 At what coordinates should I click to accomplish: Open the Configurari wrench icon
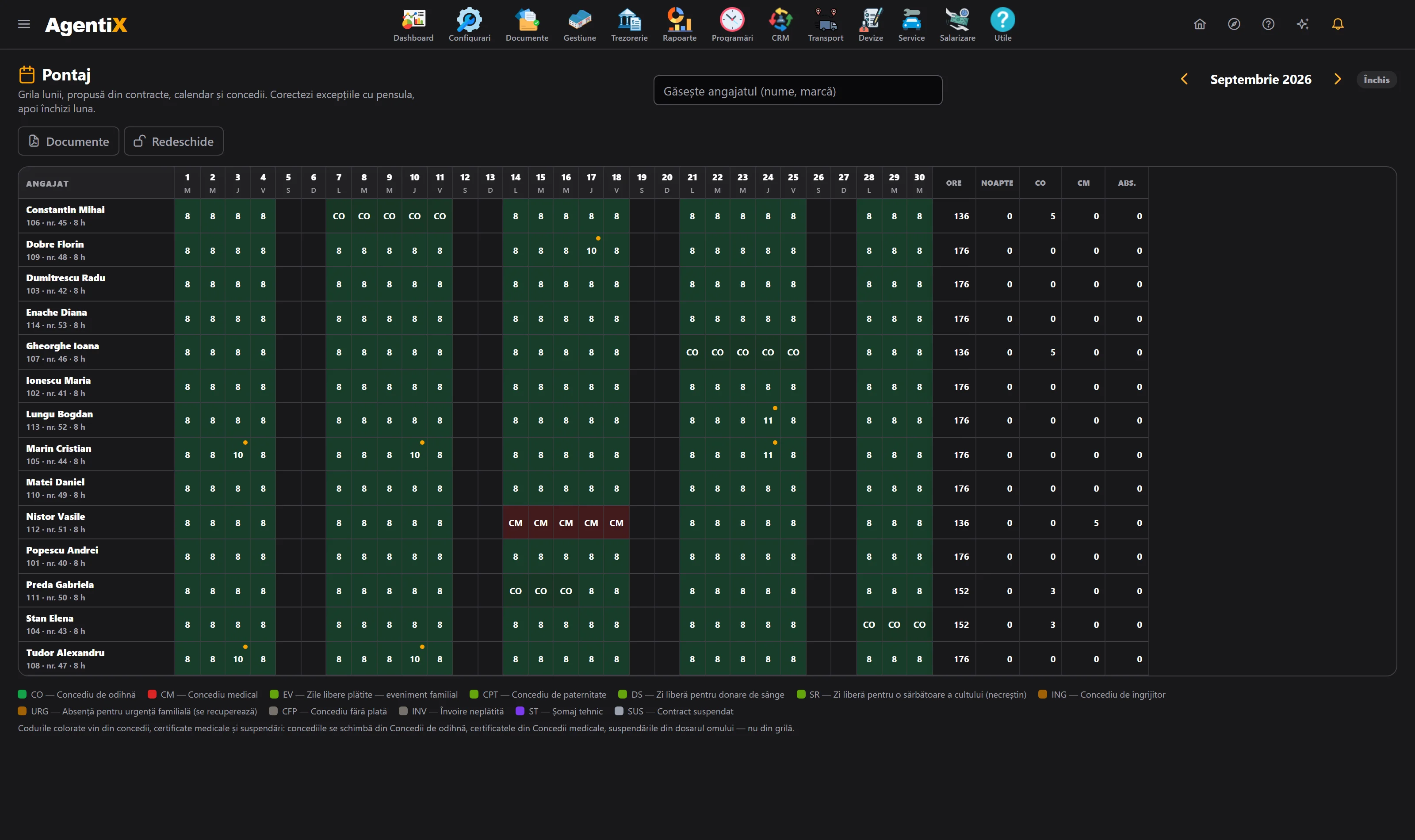[x=469, y=20]
